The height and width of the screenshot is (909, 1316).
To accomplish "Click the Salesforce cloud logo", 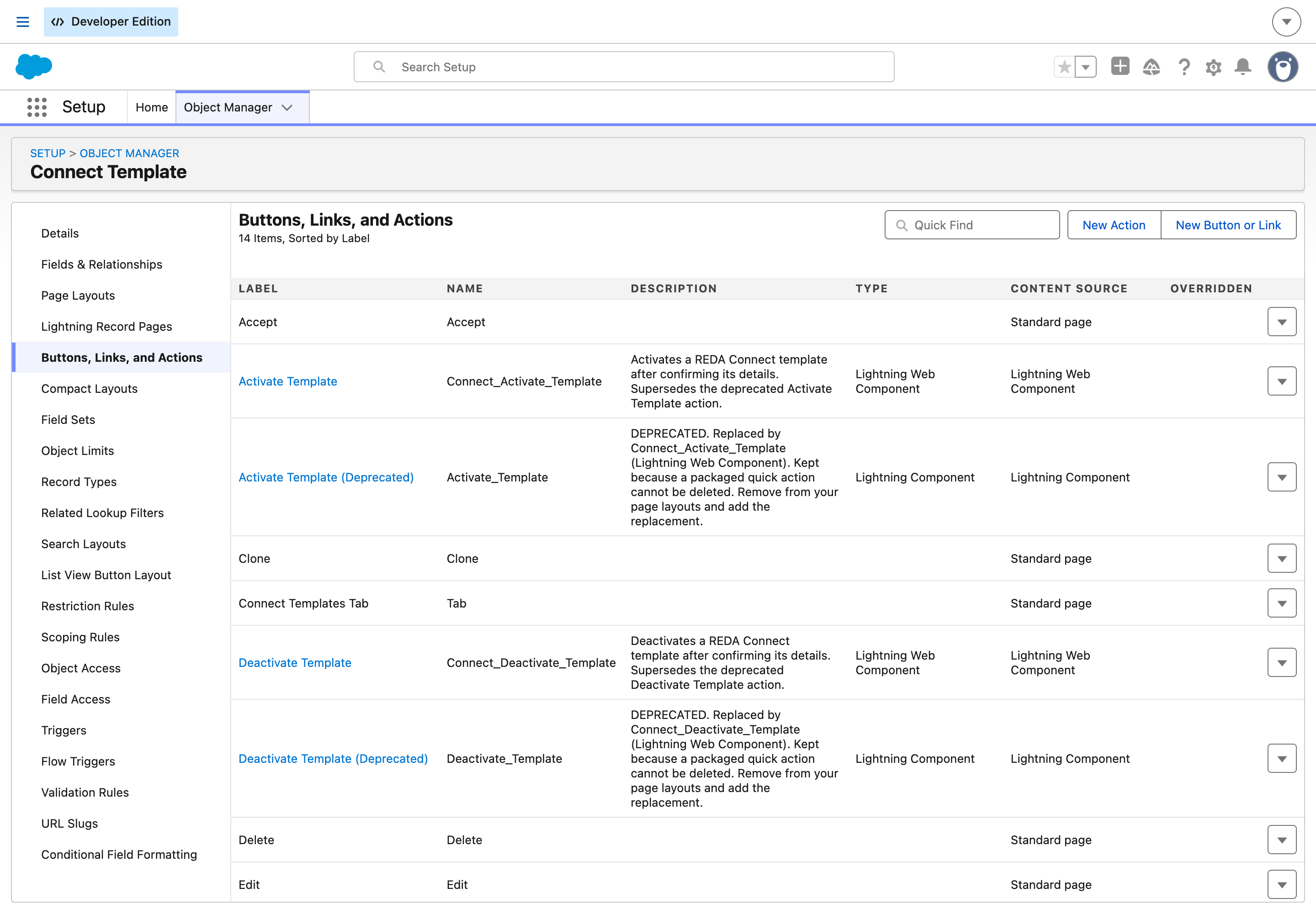I will [x=34, y=67].
